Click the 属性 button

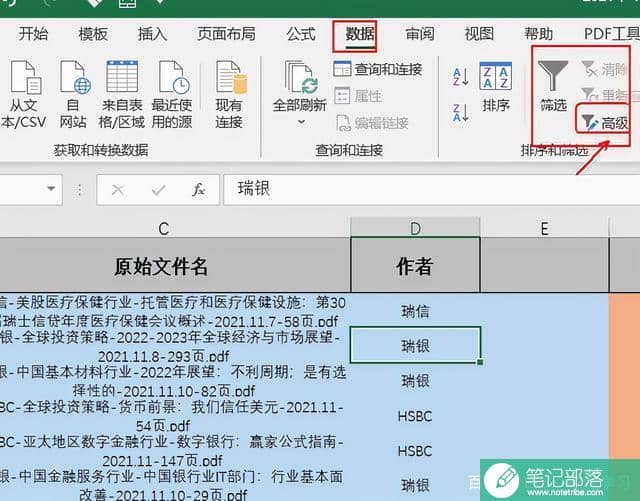(358, 96)
